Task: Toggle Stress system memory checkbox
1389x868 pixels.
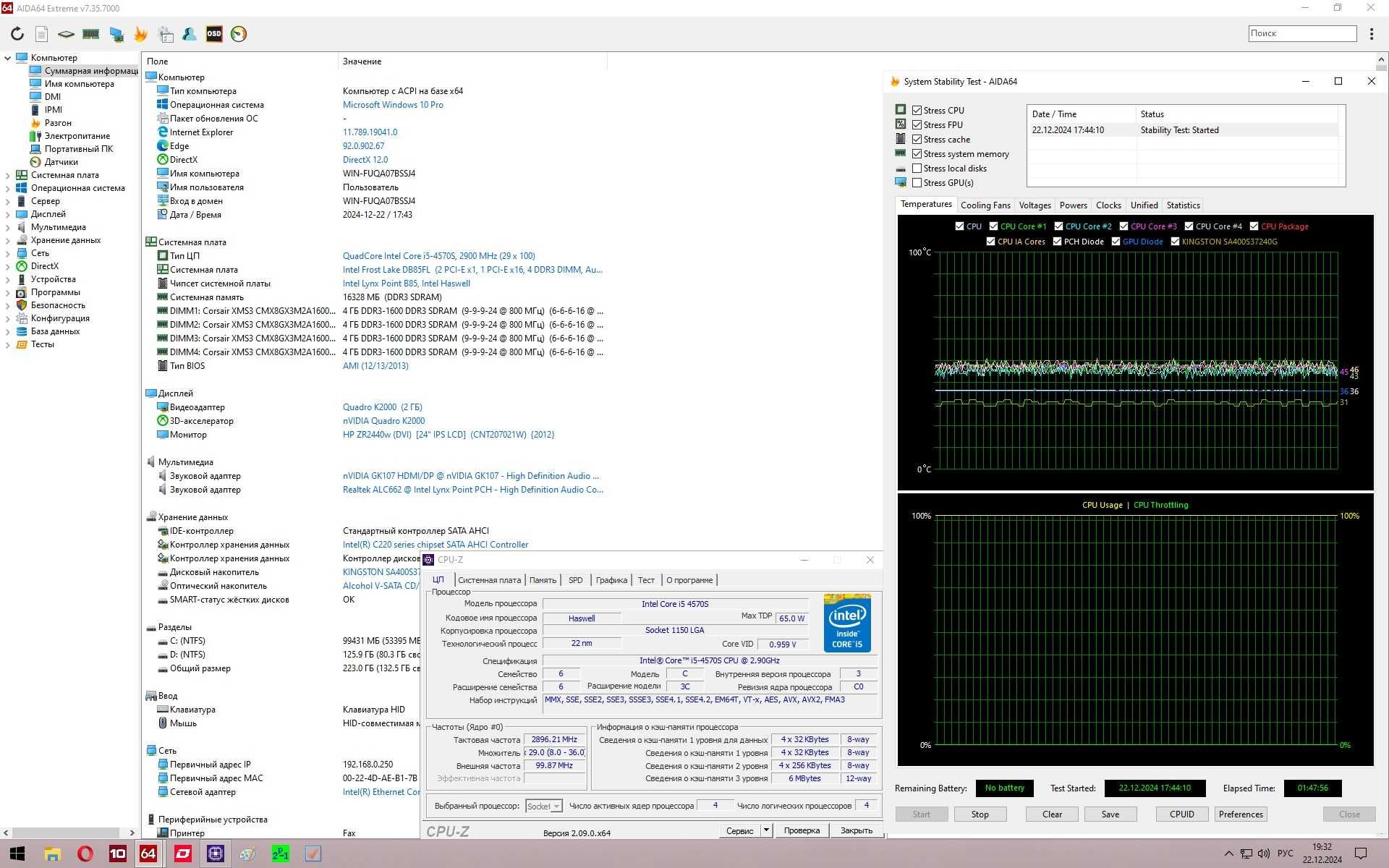Action: [x=917, y=153]
